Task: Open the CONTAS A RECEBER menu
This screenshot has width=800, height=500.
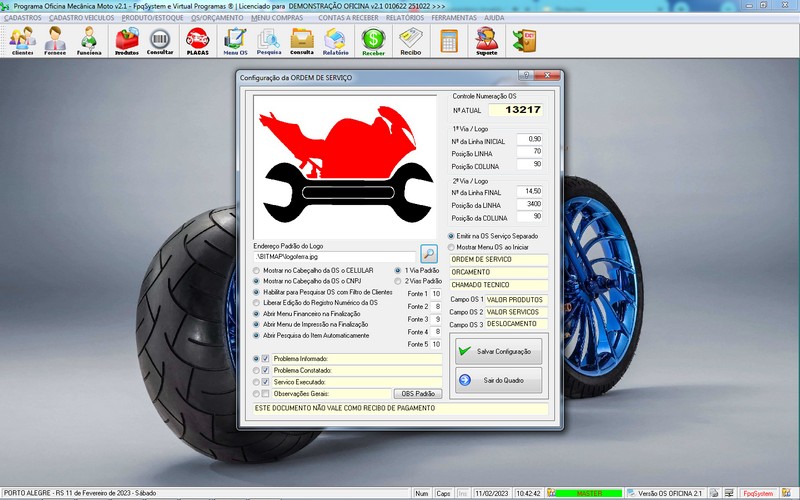Action: tap(348, 17)
